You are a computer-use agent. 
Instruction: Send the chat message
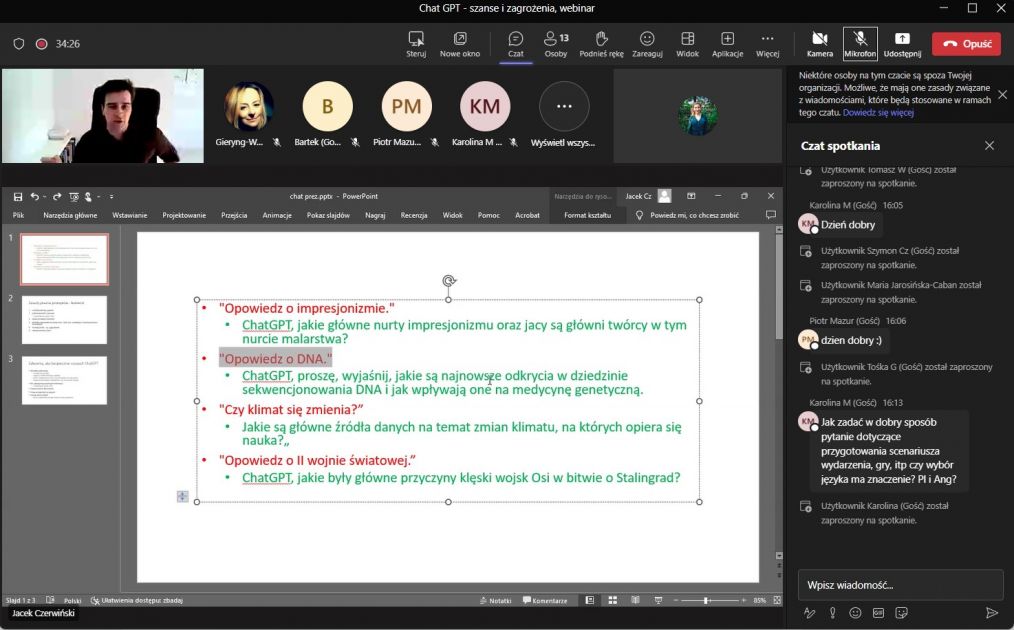[x=991, y=613]
